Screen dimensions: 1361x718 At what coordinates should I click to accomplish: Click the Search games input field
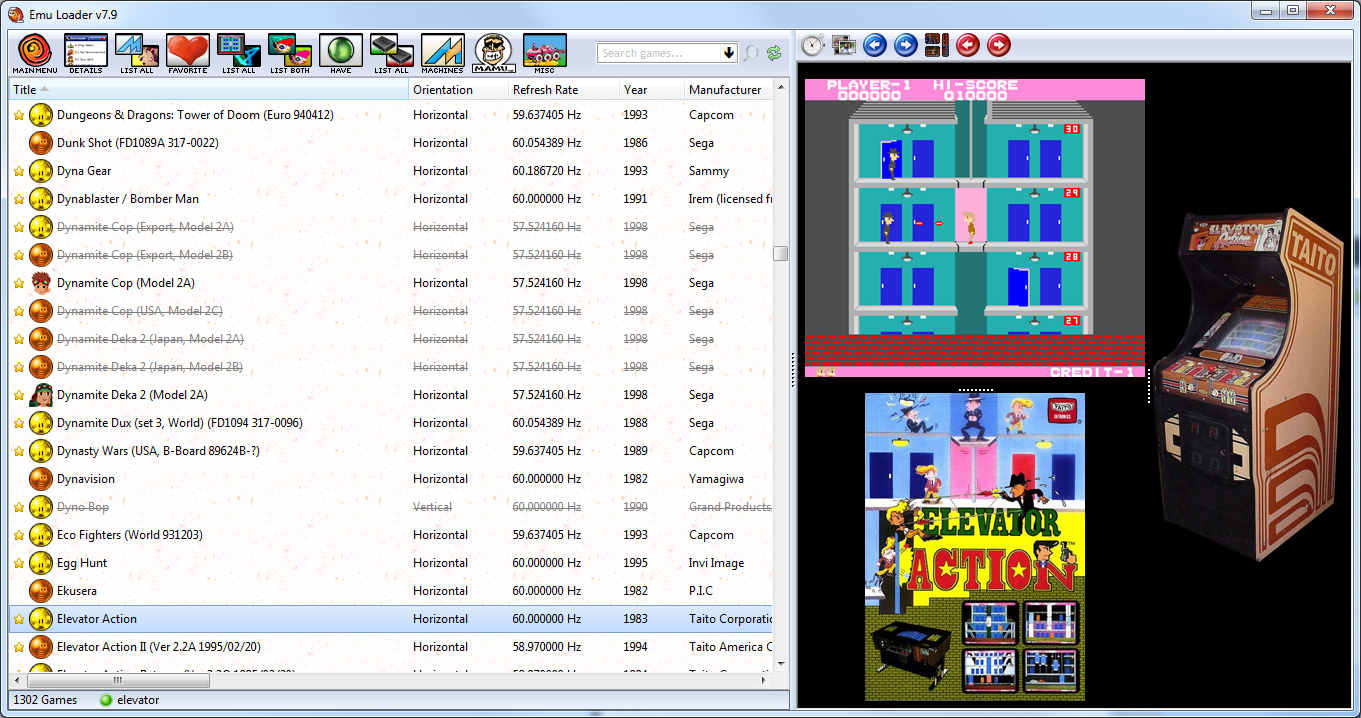click(x=660, y=53)
